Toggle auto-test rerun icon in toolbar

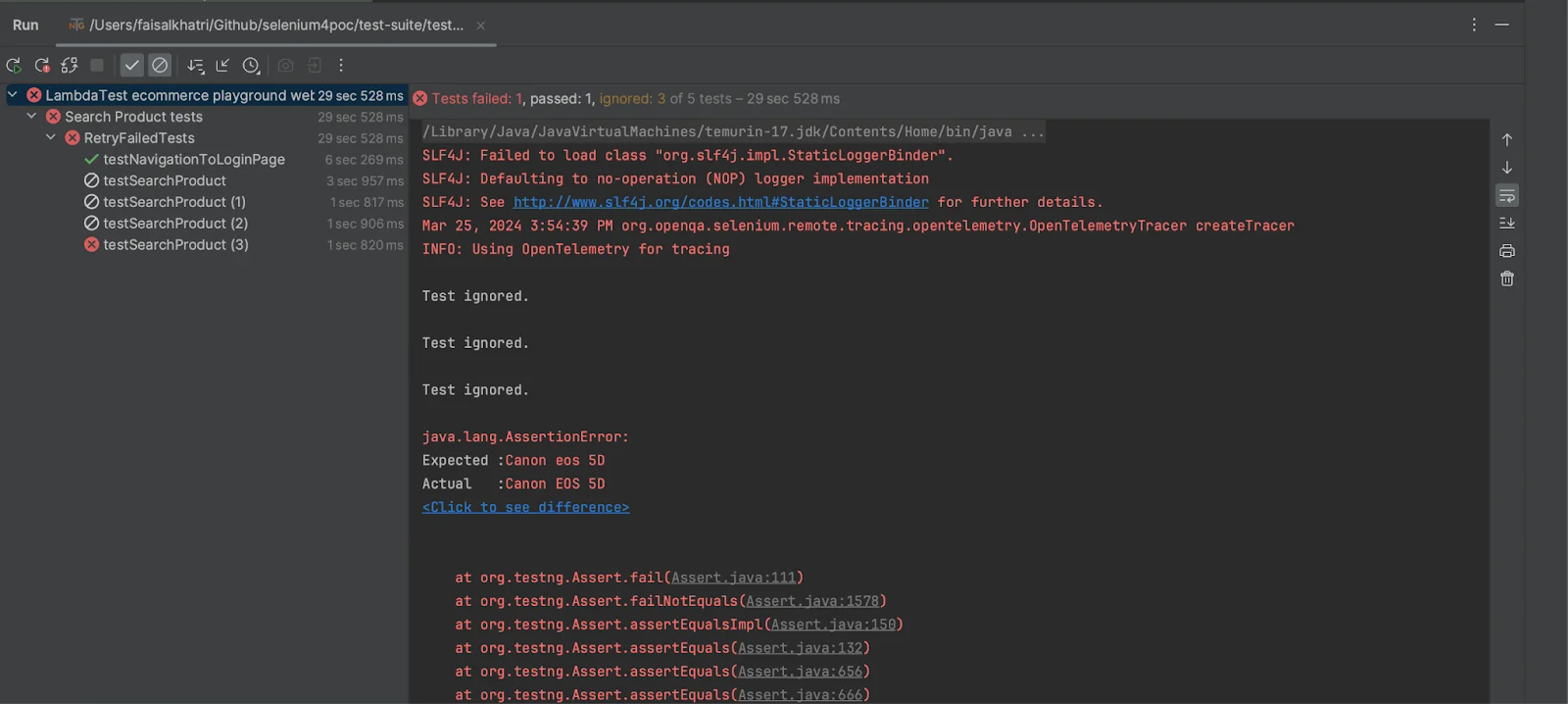pyautogui.click(x=70, y=66)
